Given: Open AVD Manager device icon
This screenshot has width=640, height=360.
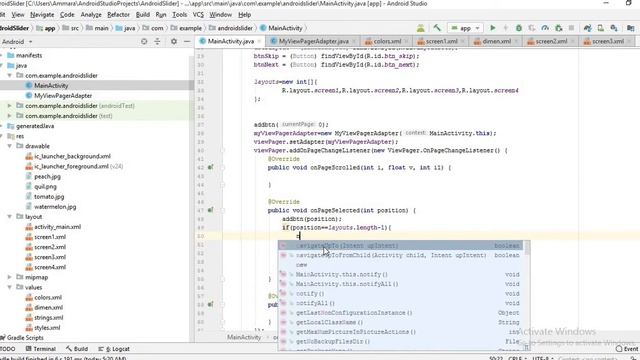Looking at the screenshot, I should click(600, 28).
